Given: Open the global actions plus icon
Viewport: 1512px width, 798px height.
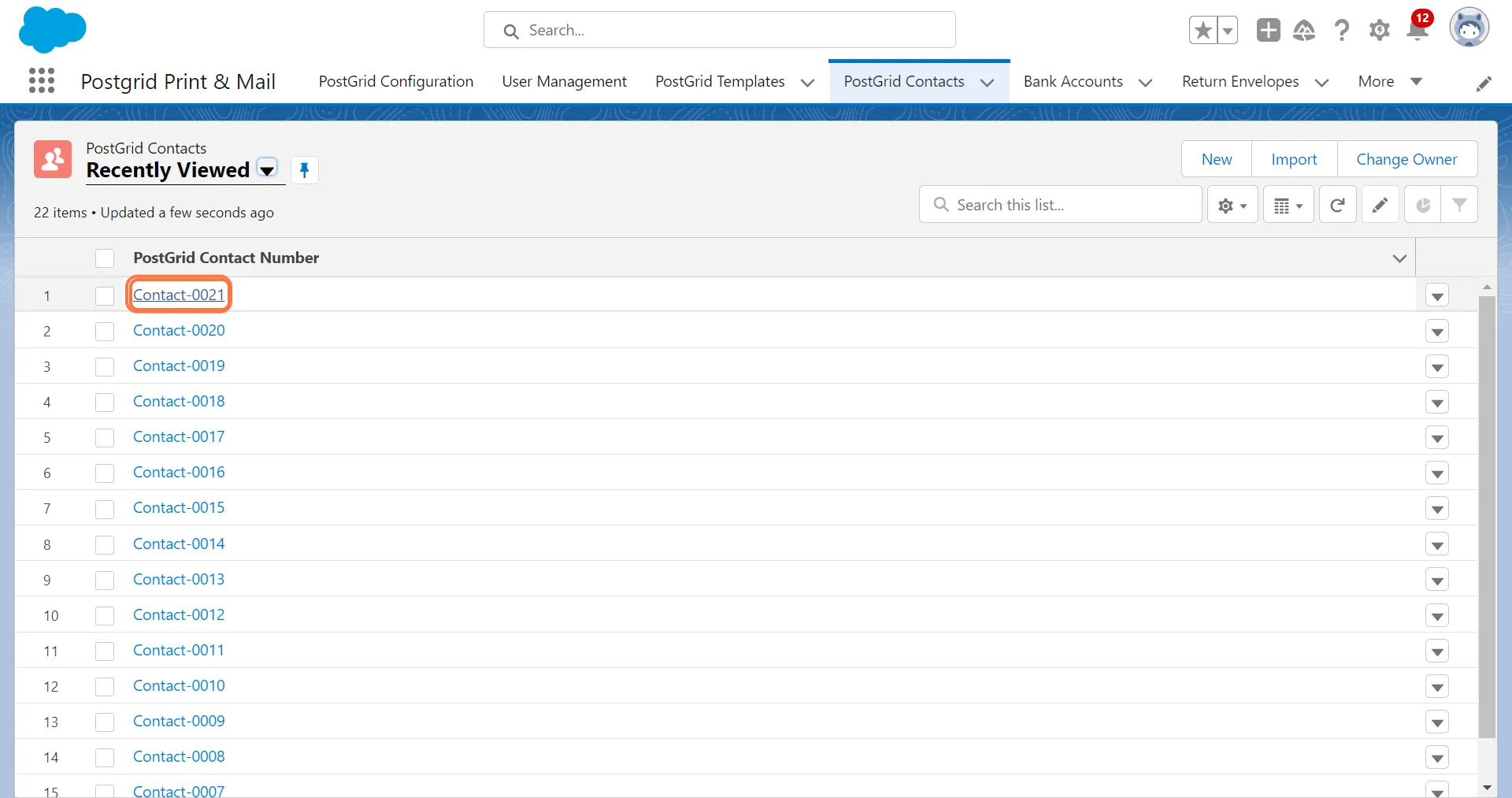Looking at the screenshot, I should pyautogui.click(x=1268, y=31).
